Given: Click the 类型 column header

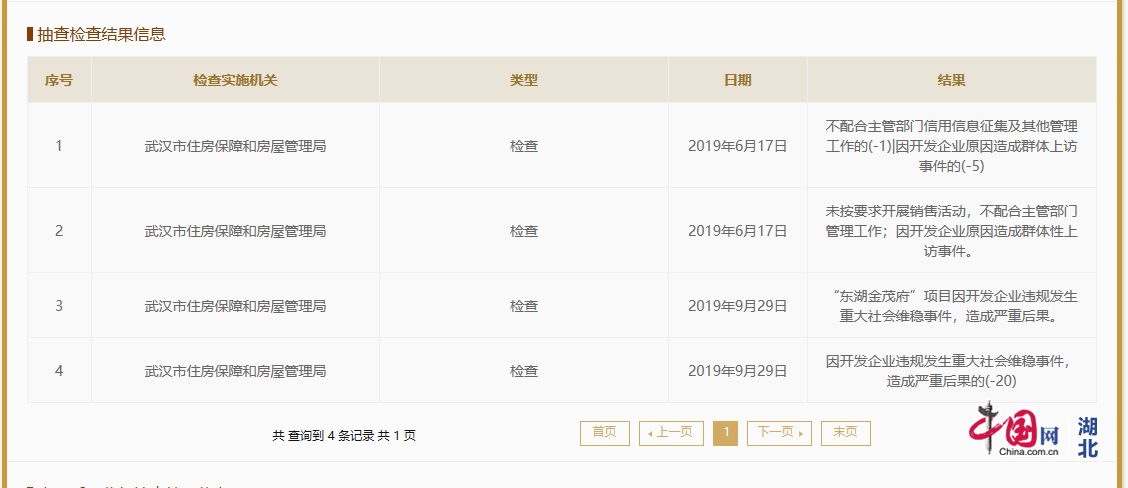Looking at the screenshot, I should [524, 80].
